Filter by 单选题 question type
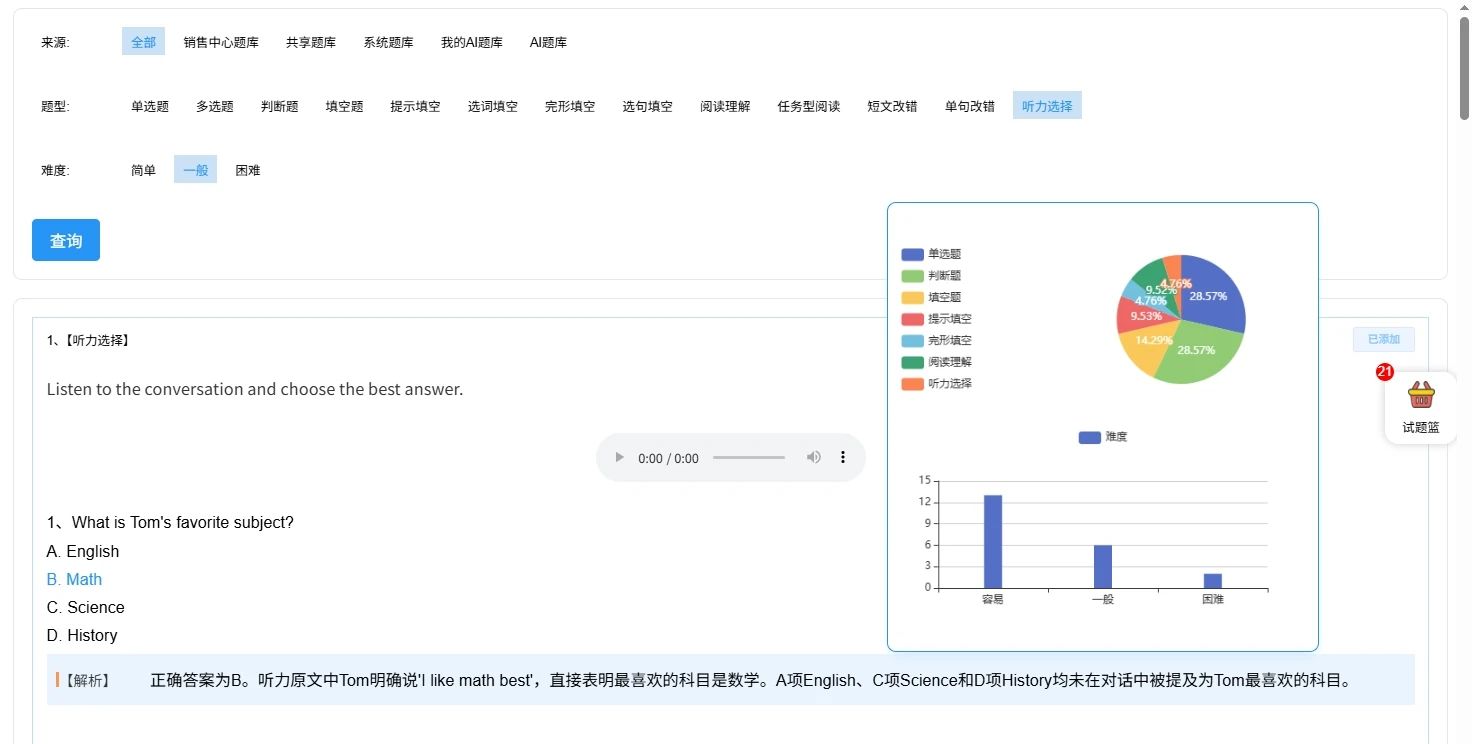 tap(149, 106)
